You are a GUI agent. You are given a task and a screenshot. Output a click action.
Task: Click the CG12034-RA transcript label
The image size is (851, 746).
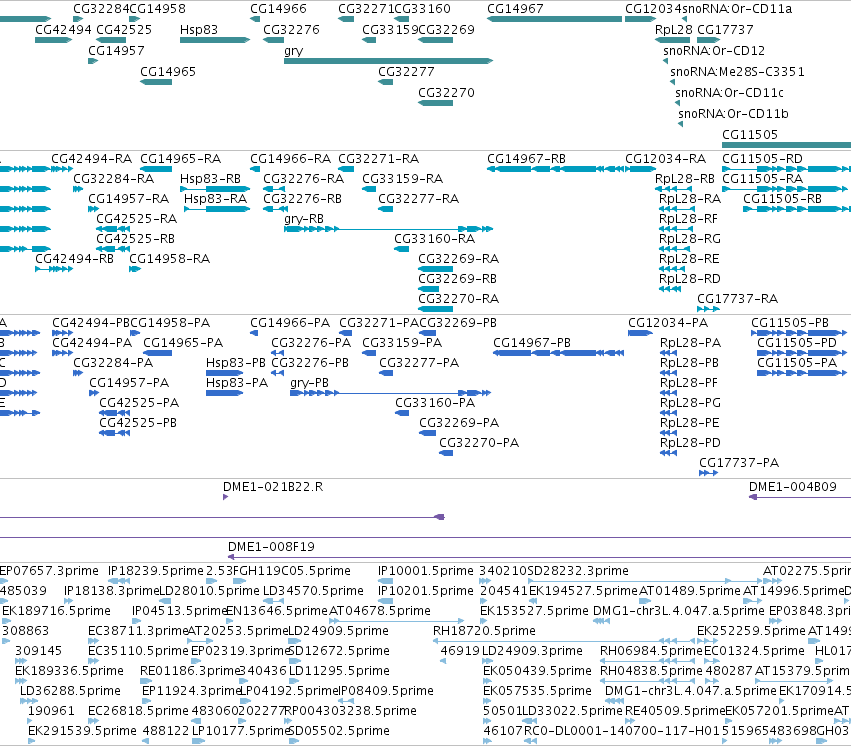click(x=665, y=158)
